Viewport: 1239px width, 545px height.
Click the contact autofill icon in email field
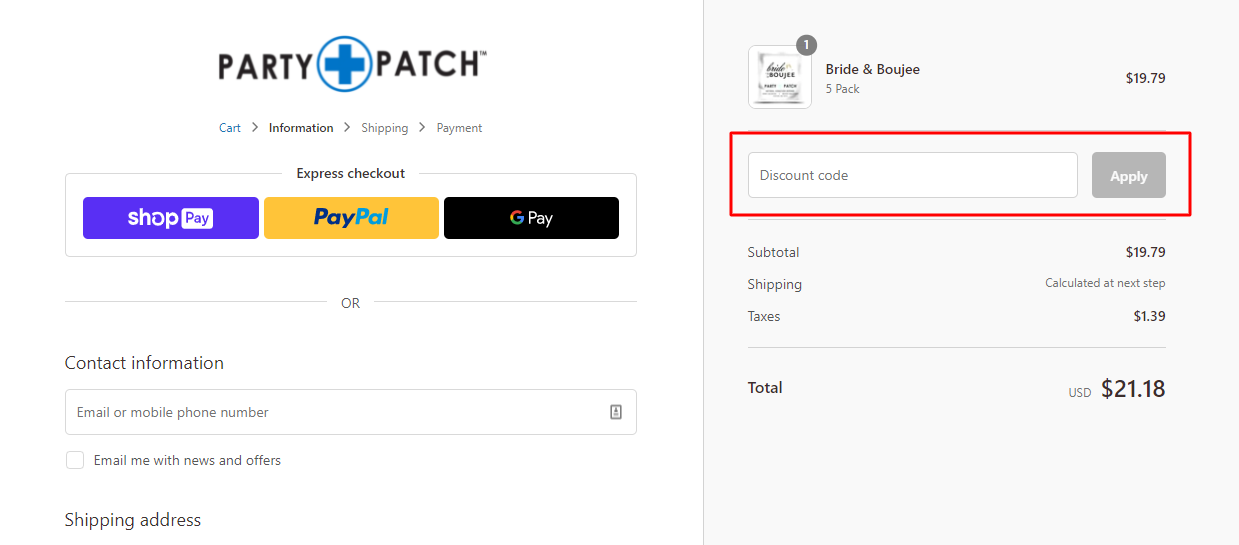pyautogui.click(x=616, y=412)
